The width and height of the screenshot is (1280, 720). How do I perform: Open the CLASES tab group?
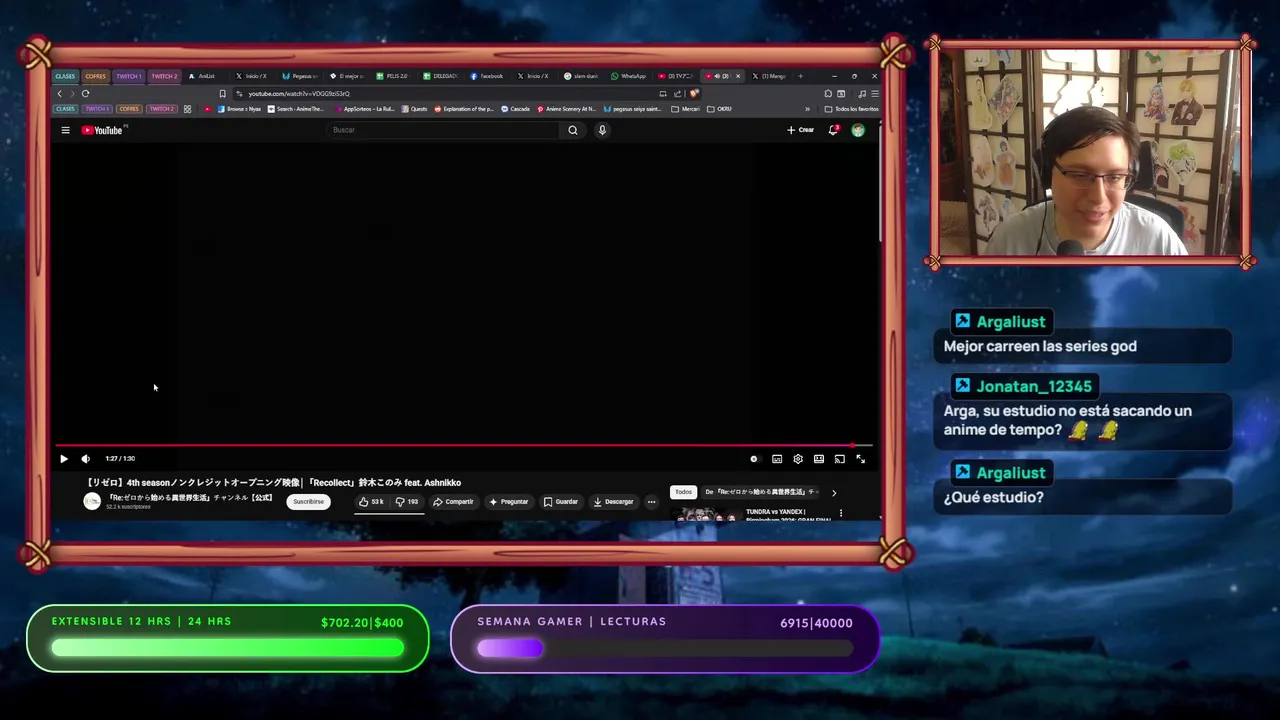click(x=65, y=76)
